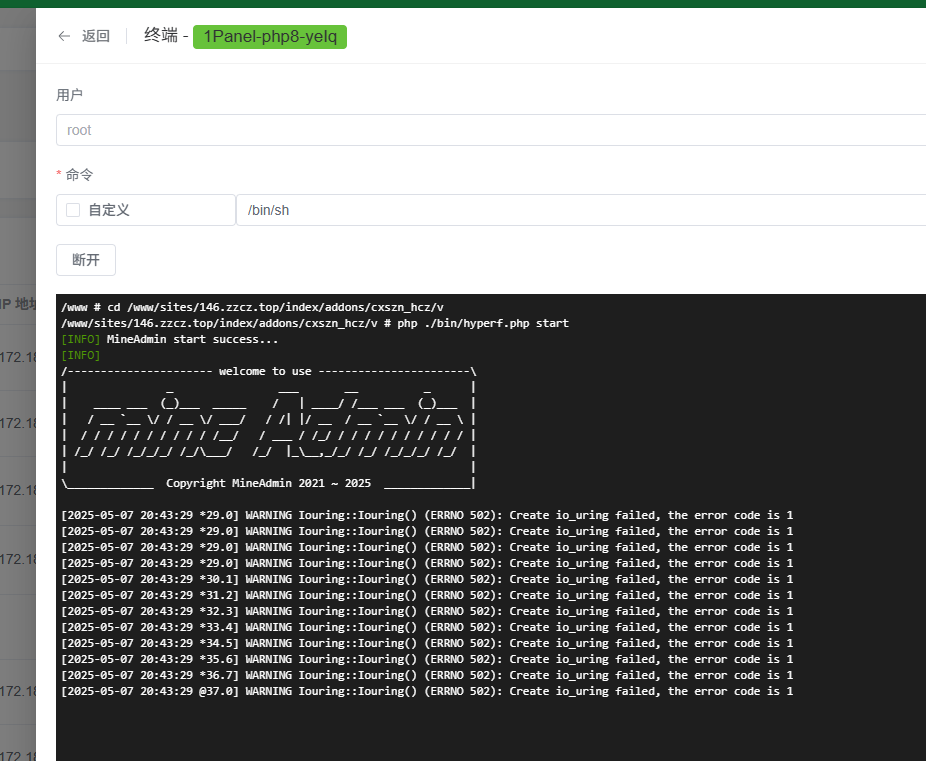The image size is (926, 761).
Task: Click the warning line containing *33.4]
Action: tap(427, 627)
